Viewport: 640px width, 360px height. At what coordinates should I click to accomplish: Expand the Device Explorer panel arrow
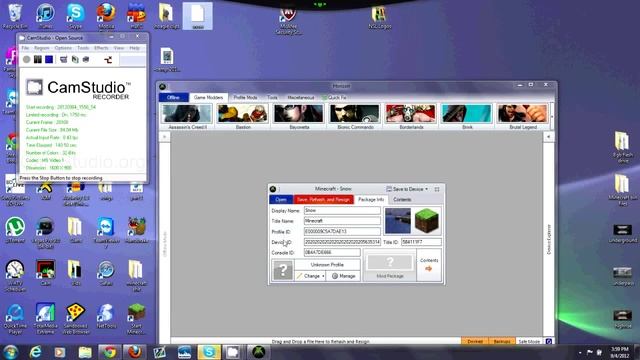(549, 137)
